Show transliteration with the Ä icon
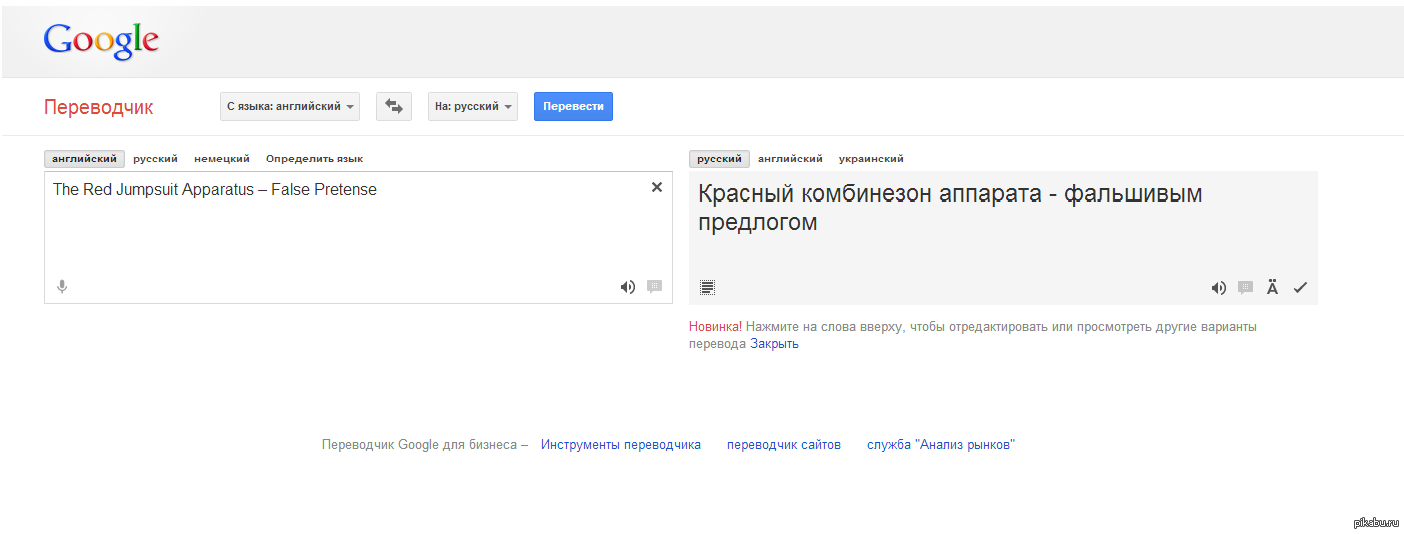Viewport: 1404px width, 534px height. (x=1272, y=288)
